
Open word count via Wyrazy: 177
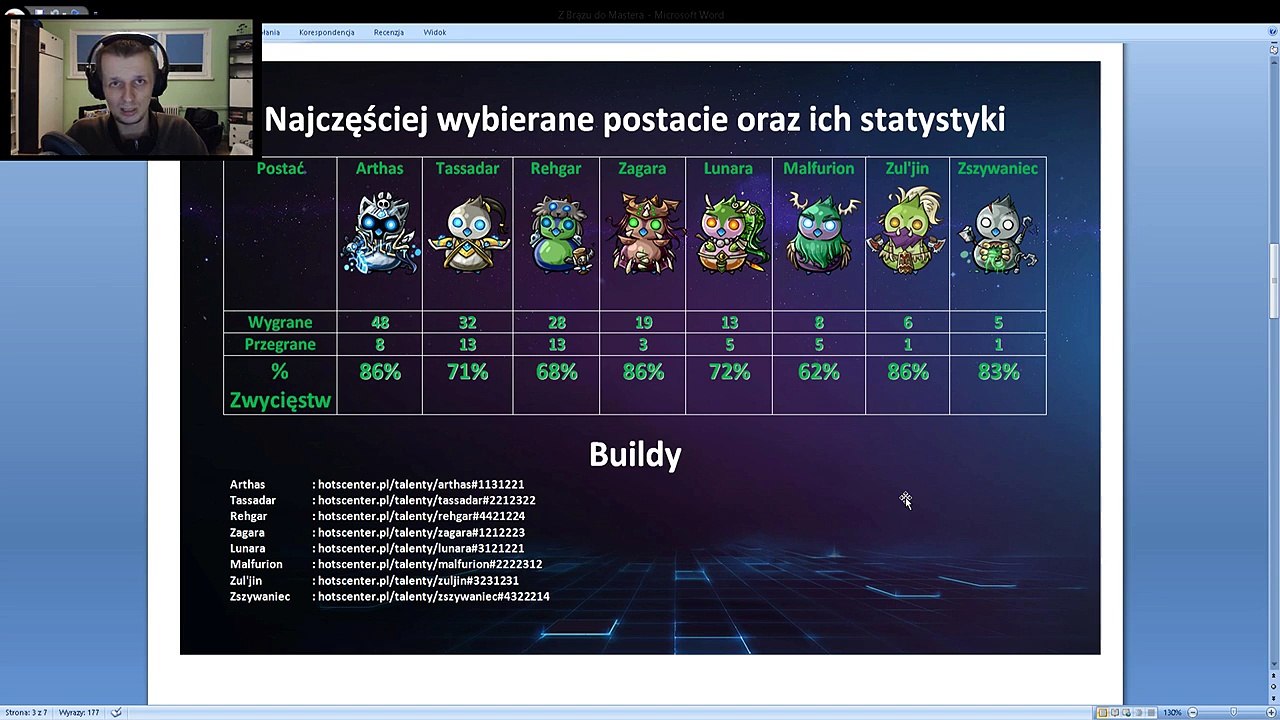coord(79,712)
